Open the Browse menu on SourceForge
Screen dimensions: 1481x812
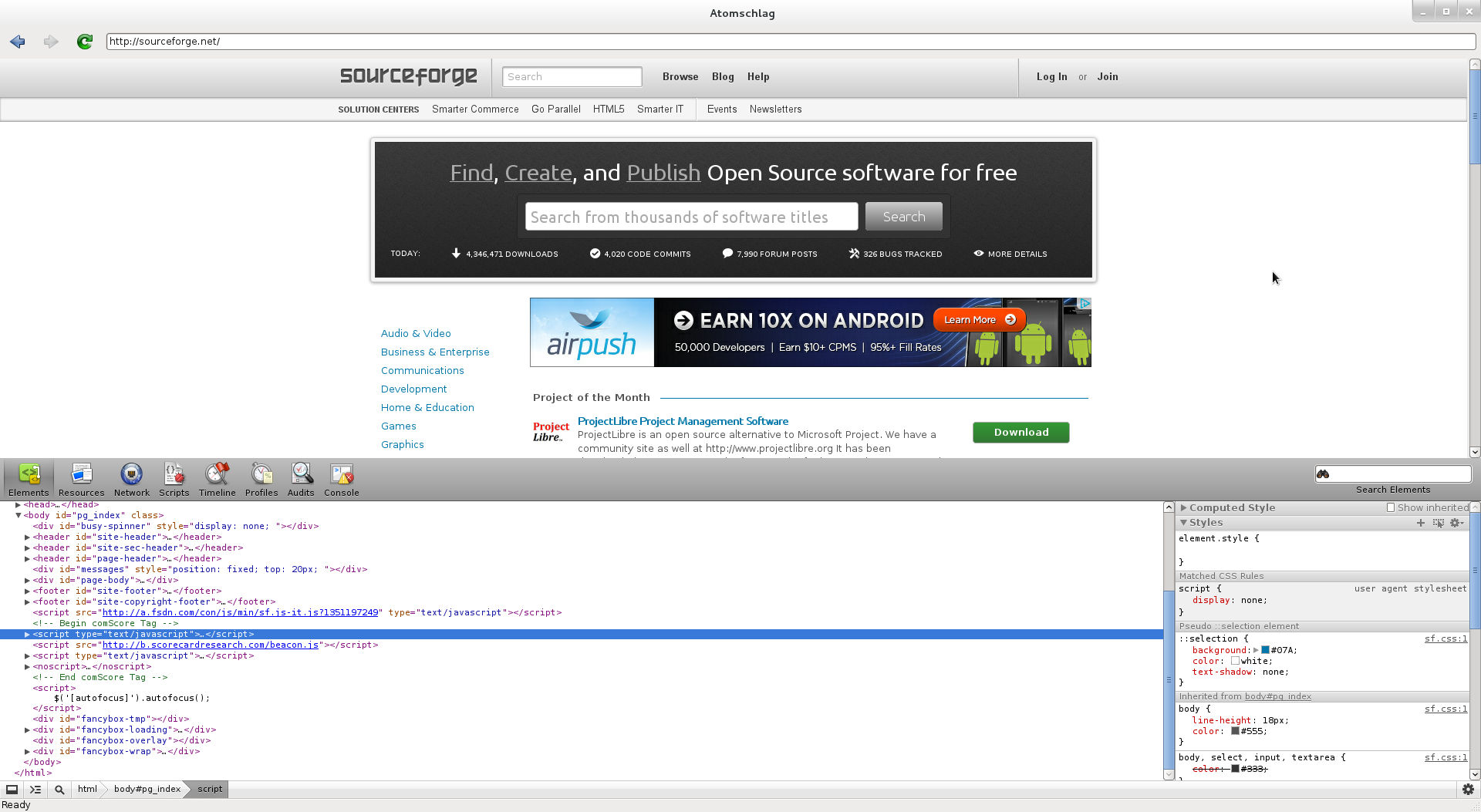point(680,76)
